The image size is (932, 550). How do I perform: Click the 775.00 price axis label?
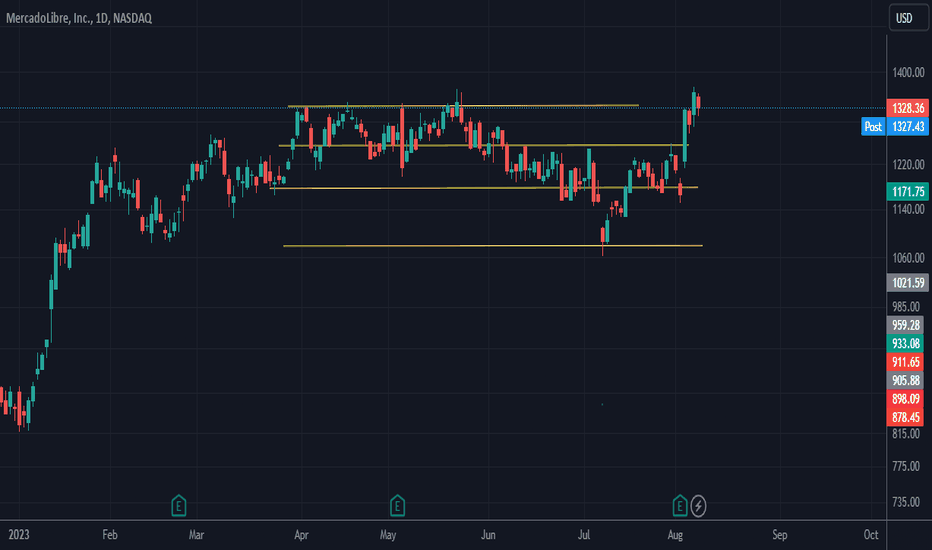906,467
